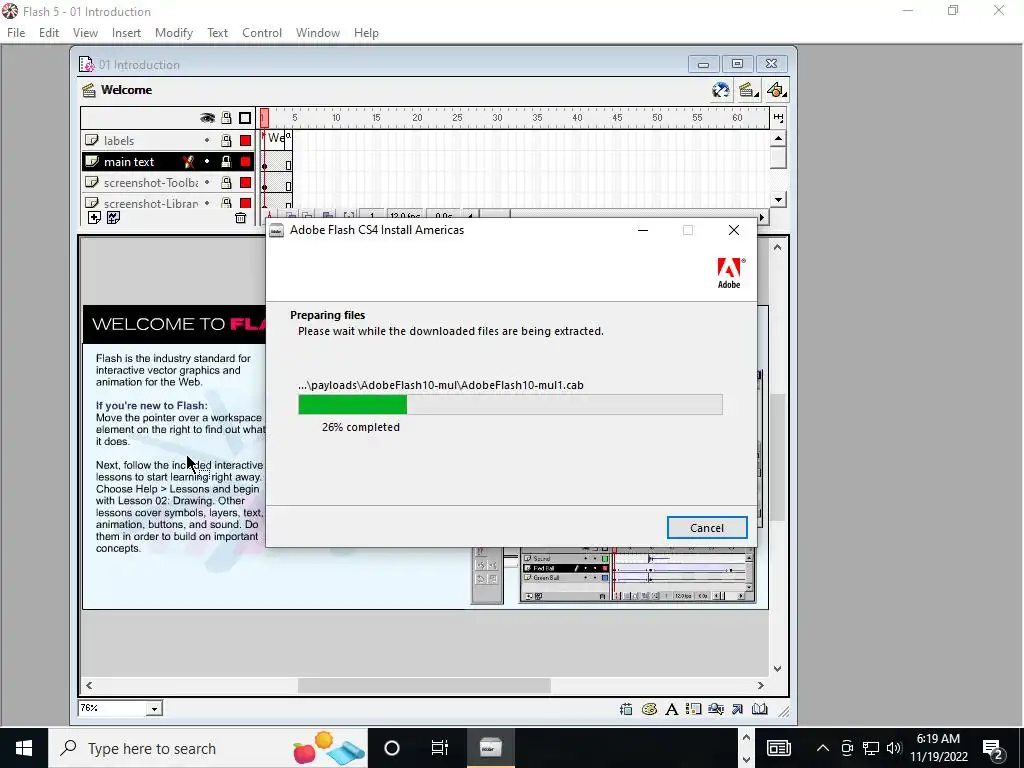Open the Control menu
Viewport: 1024px width, 768px height.
pos(262,33)
